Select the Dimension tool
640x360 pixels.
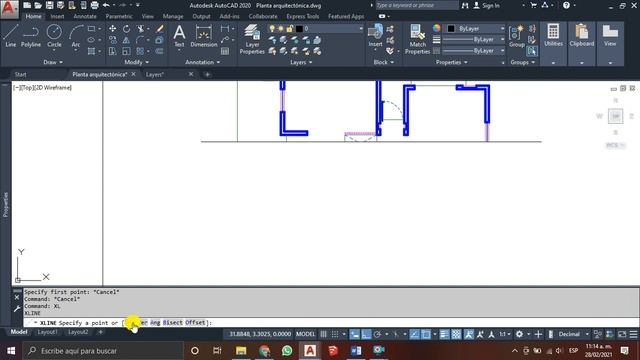tap(203, 36)
